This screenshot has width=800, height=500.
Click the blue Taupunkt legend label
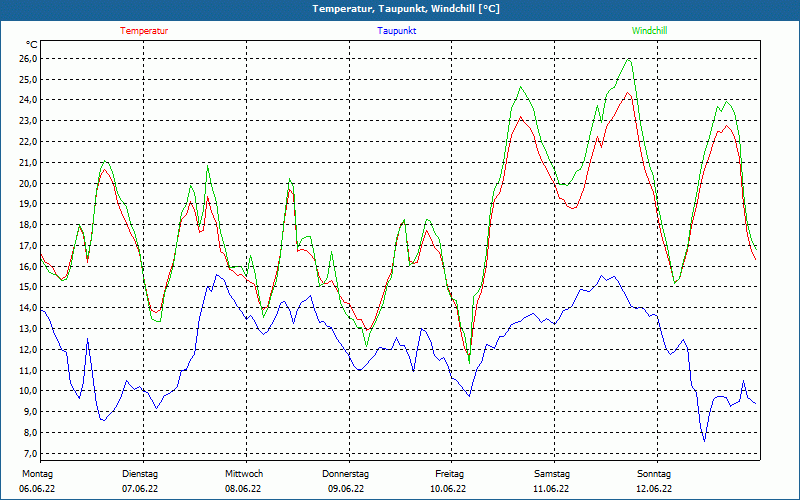(x=397, y=31)
